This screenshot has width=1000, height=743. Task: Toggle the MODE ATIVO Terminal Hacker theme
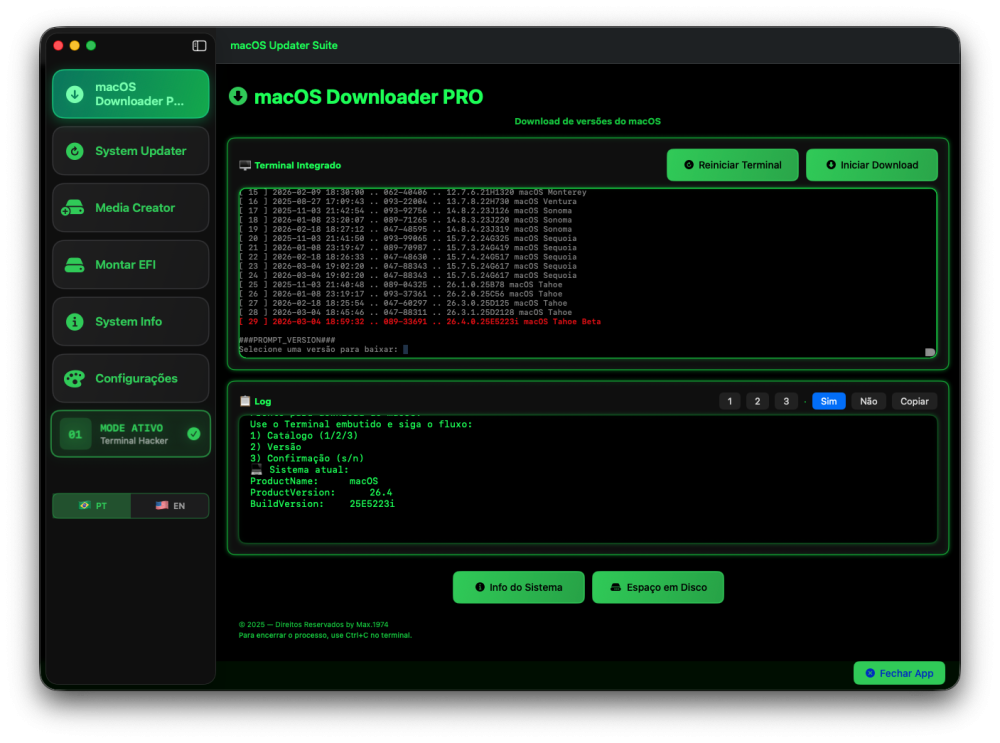[x=131, y=434]
